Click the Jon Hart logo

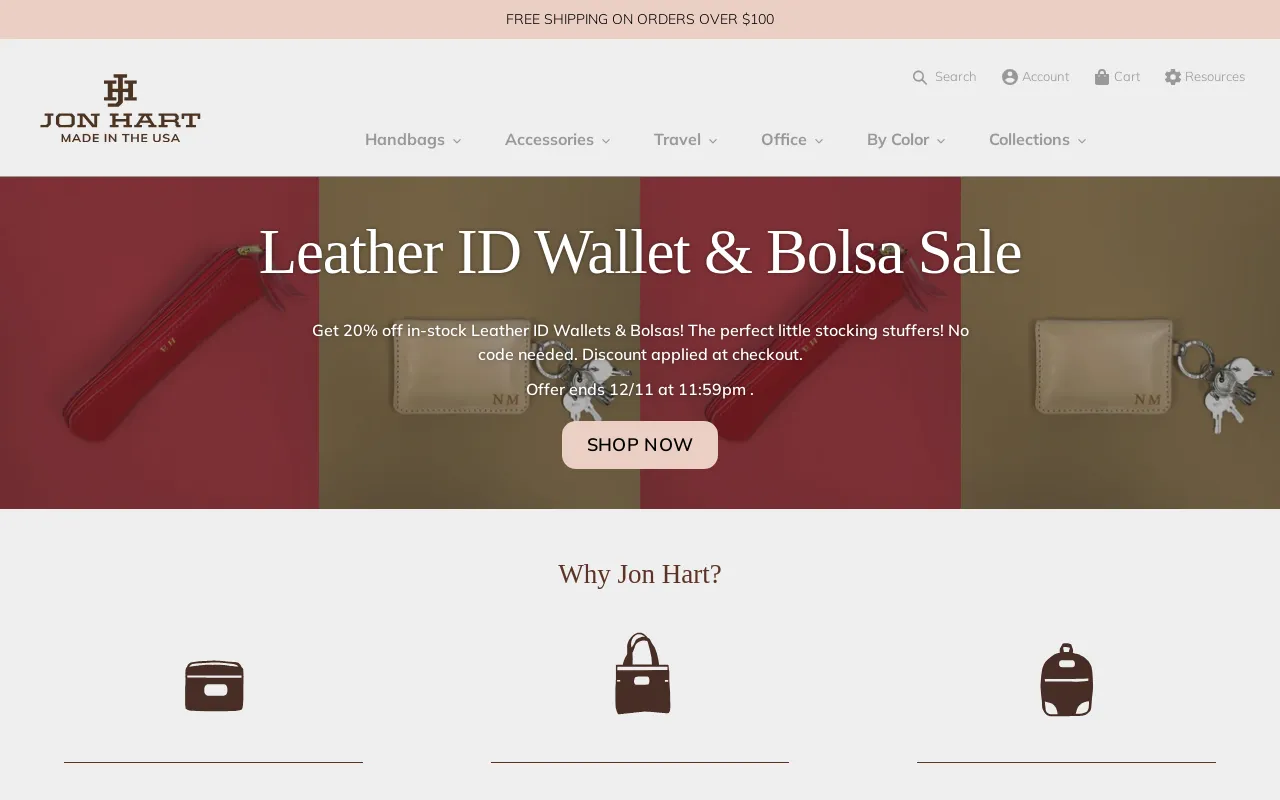coord(120,108)
